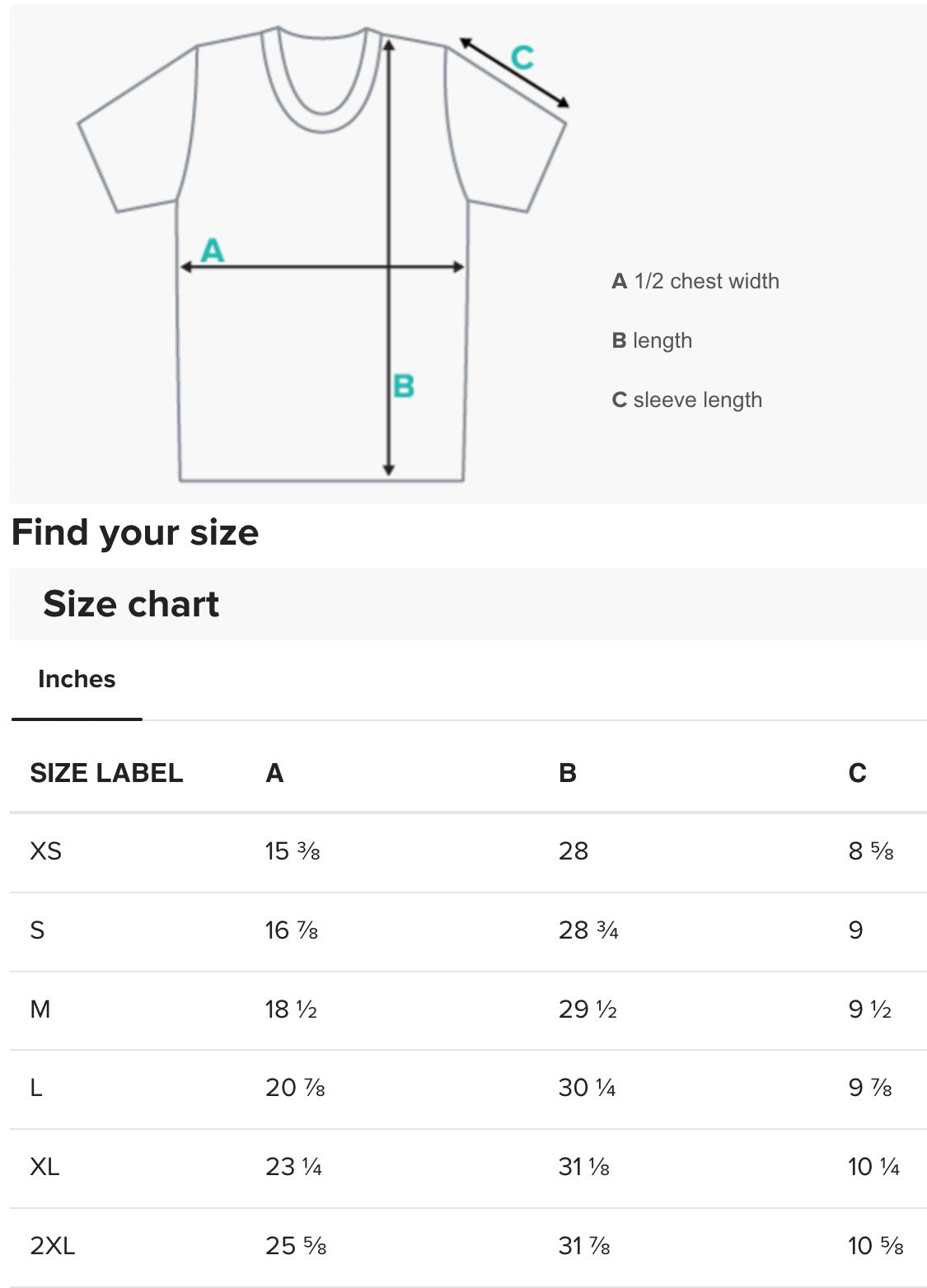Click the teal letter B label on shirt
This screenshot has height=1288, width=927.
[403, 386]
